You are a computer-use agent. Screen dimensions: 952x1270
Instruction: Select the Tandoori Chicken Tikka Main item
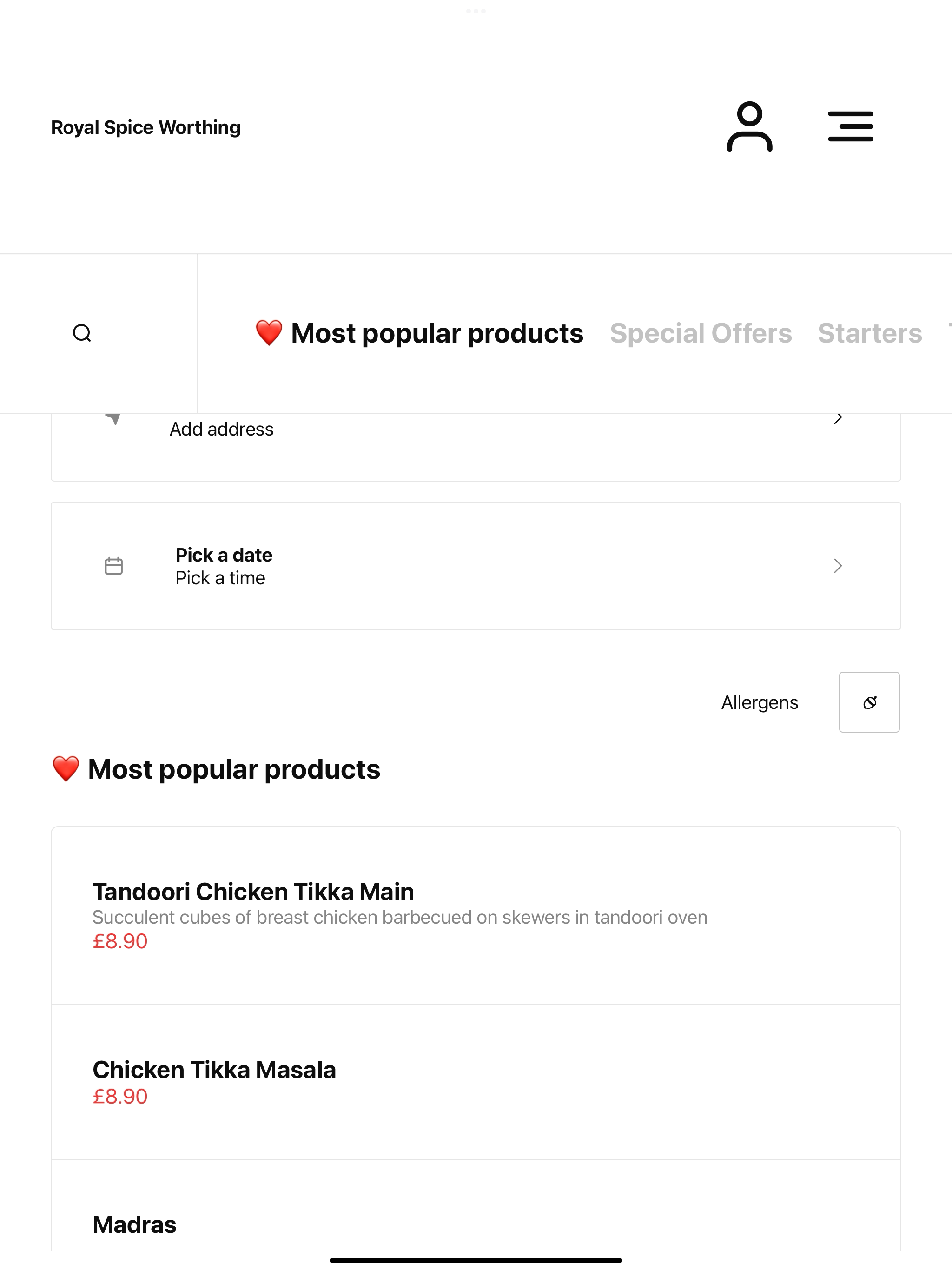[x=476, y=916]
